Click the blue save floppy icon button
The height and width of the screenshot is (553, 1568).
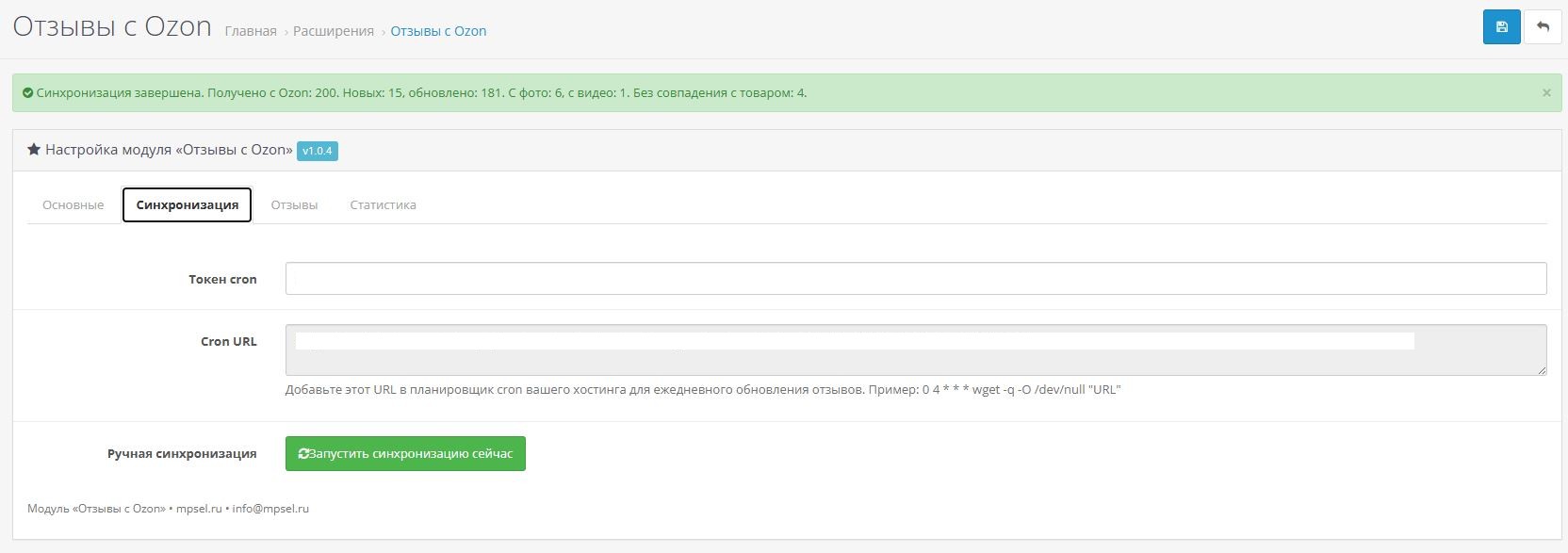[x=1501, y=26]
